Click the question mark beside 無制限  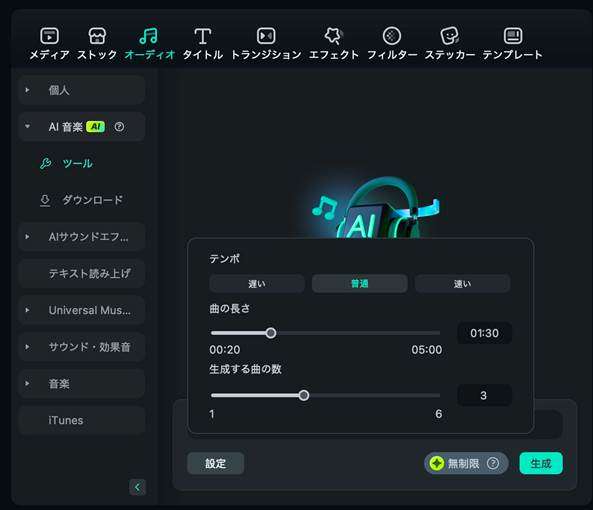pyautogui.click(x=493, y=463)
